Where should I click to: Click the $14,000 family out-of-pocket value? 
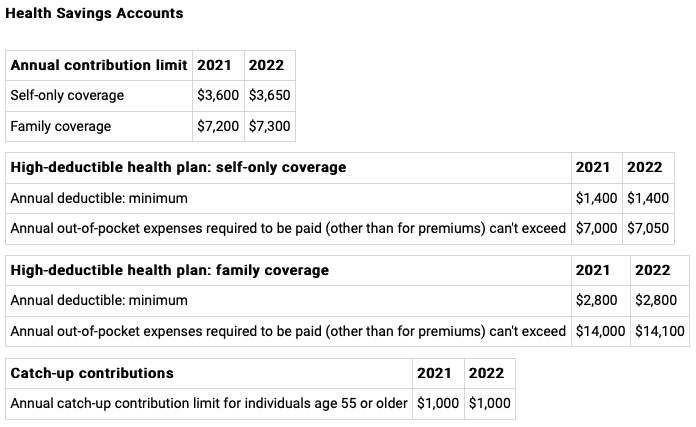(x=601, y=331)
